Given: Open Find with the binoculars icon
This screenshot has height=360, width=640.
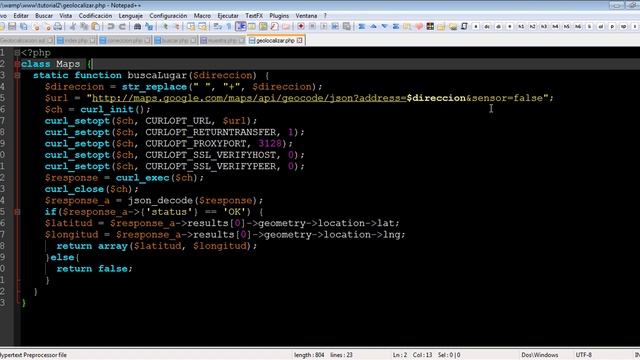Looking at the screenshot, I should (x=137, y=27).
